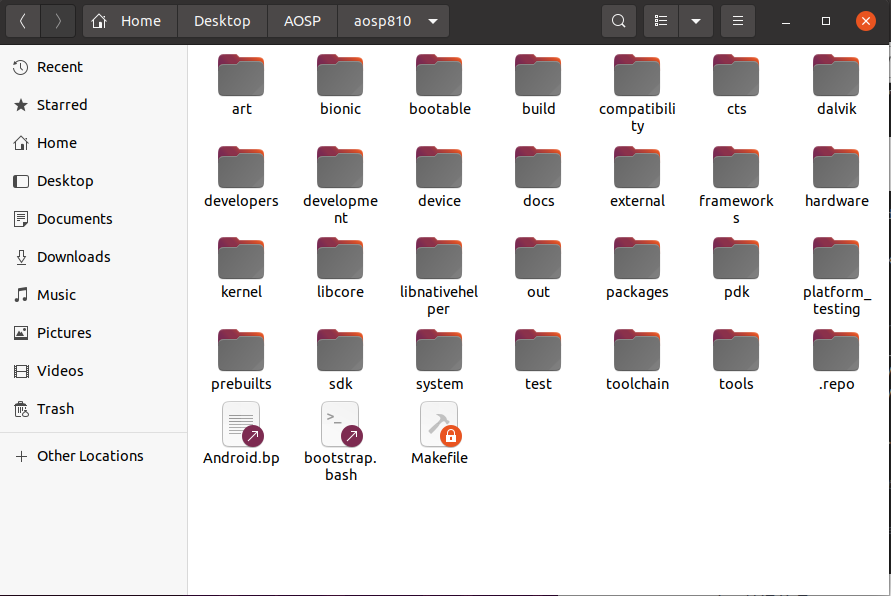Viewport: 891px width, 596px height.
Task: Go forward with the next arrow
Action: pyautogui.click(x=57, y=21)
